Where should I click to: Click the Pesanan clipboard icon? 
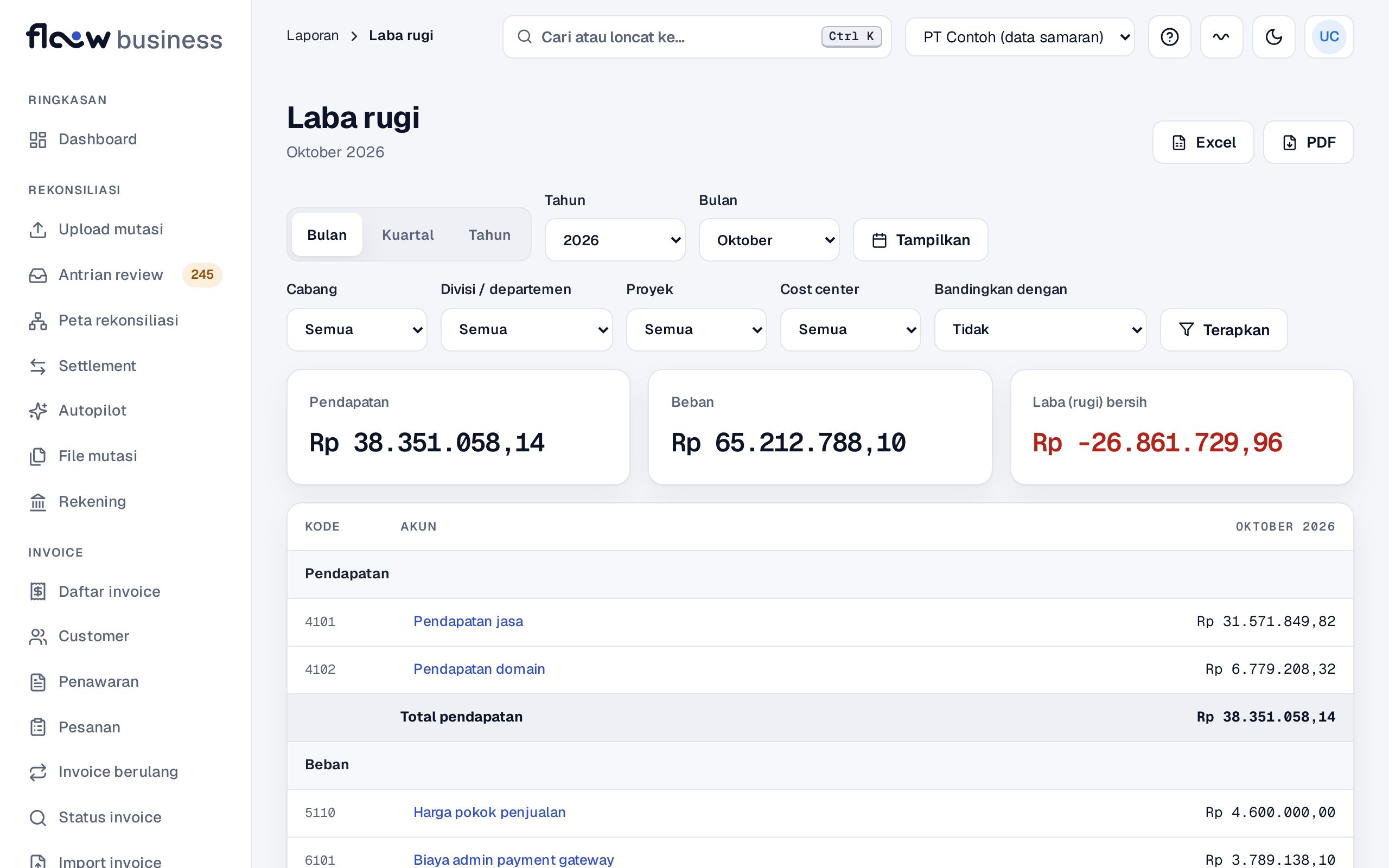pyautogui.click(x=38, y=727)
